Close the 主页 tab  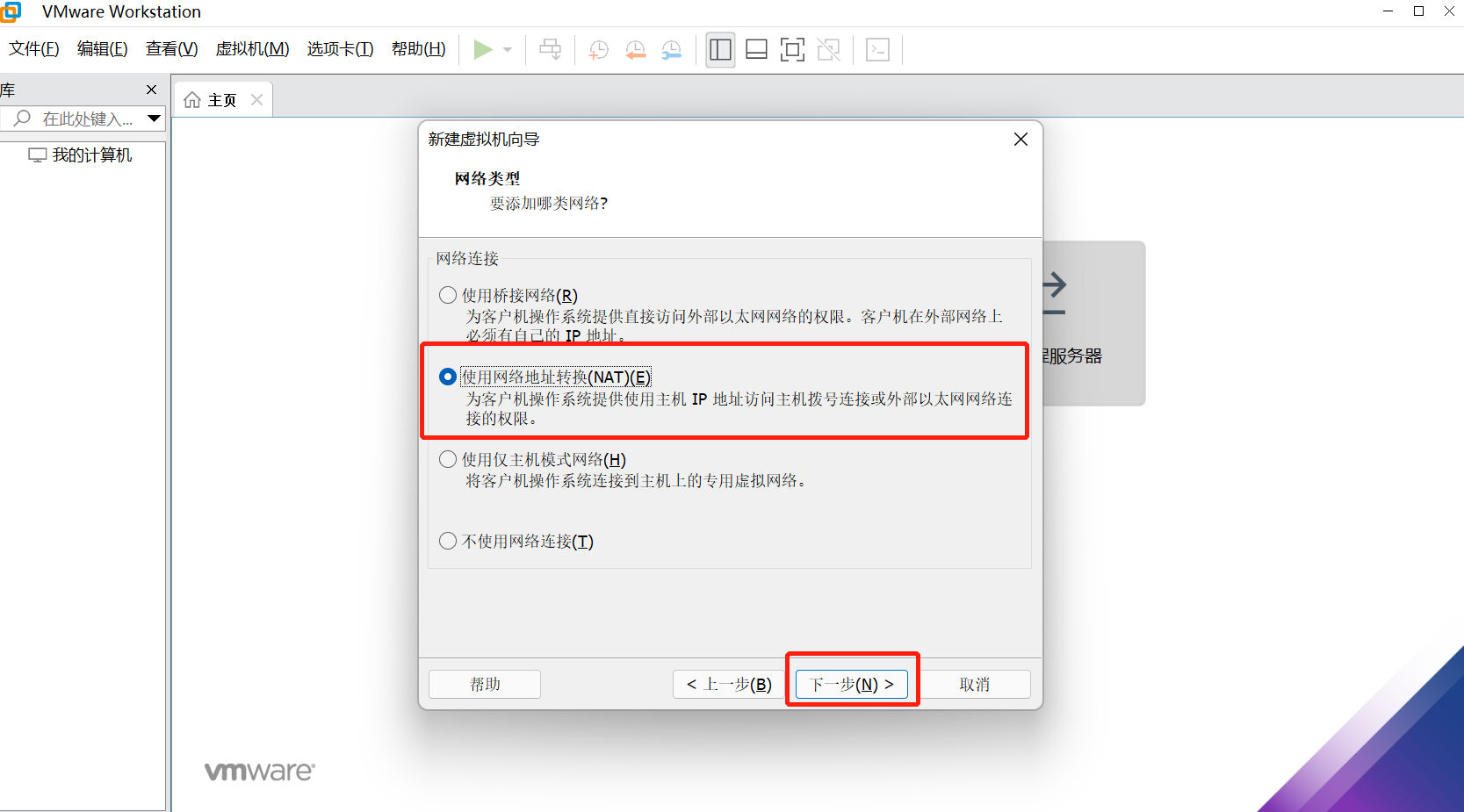(x=256, y=100)
